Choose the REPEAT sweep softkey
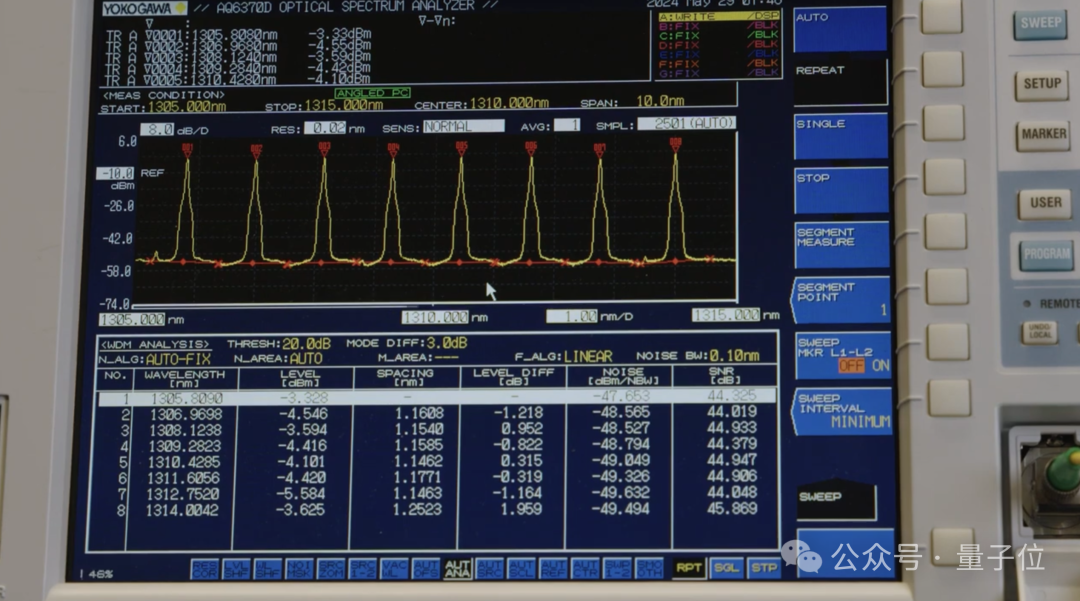The image size is (1080, 601). (x=840, y=82)
